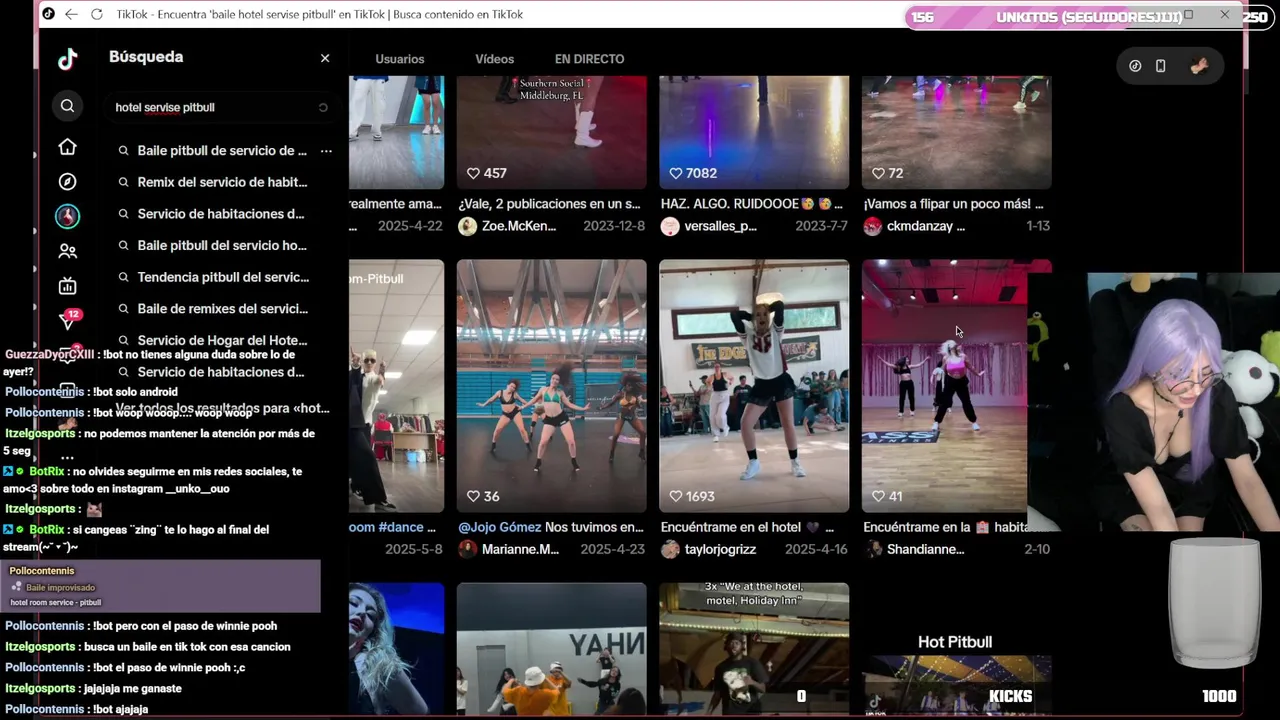Select suggestion 'Baile de remixes del servici...'
Image resolution: width=1280 pixels, height=720 pixels.
(223, 309)
